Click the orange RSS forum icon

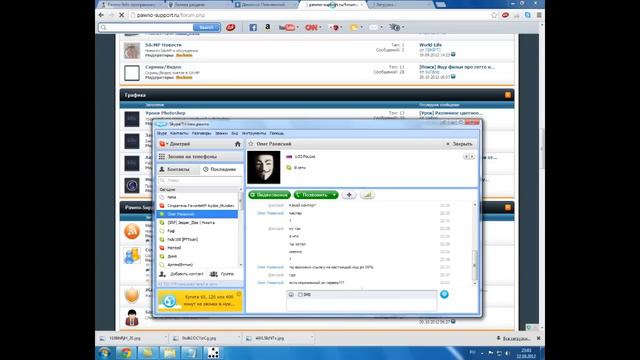(132, 231)
